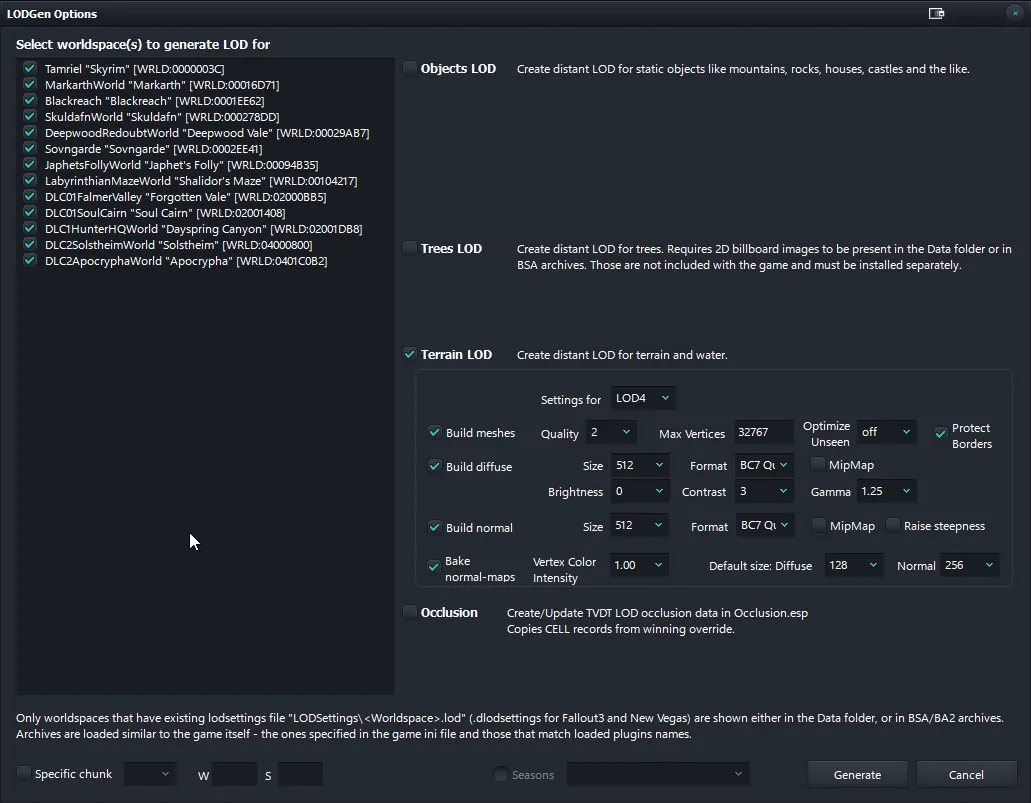Open Default size Normal 256 dropdown
This screenshot has width=1031, height=803.
pyautogui.click(x=970, y=565)
